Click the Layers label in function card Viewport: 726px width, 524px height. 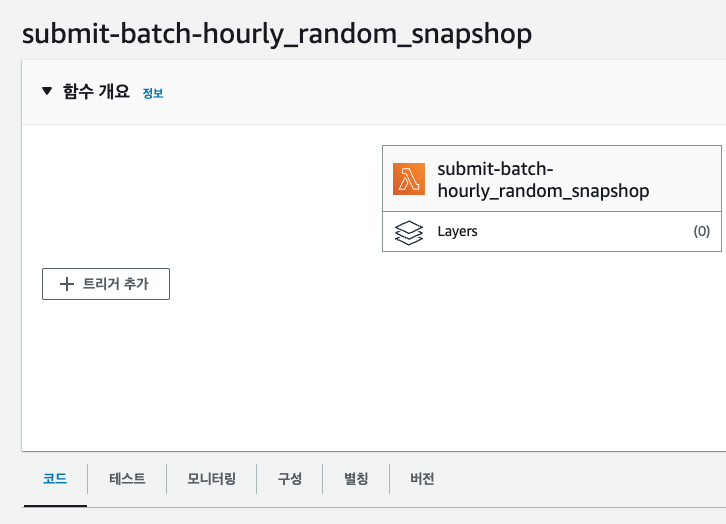(457, 231)
